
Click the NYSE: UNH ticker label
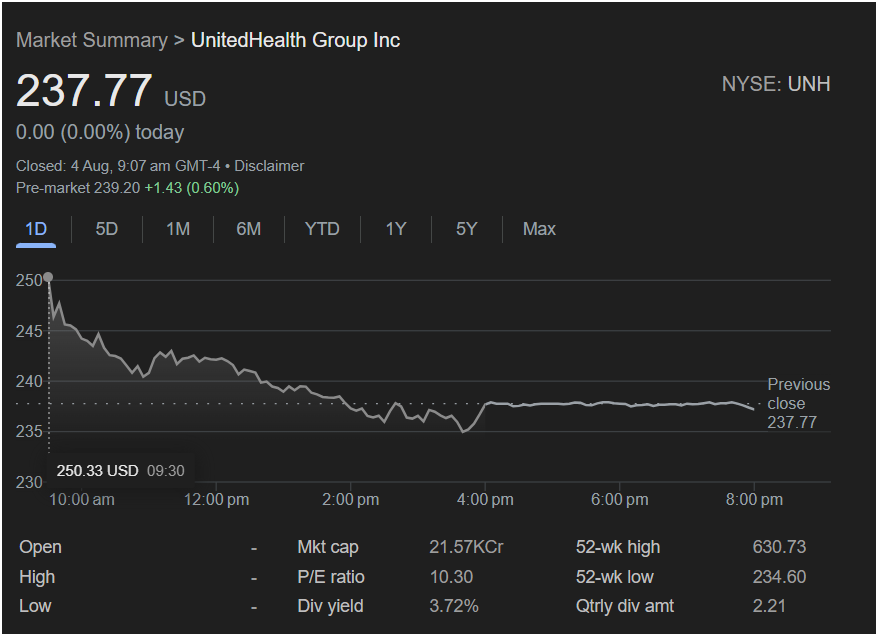(776, 84)
